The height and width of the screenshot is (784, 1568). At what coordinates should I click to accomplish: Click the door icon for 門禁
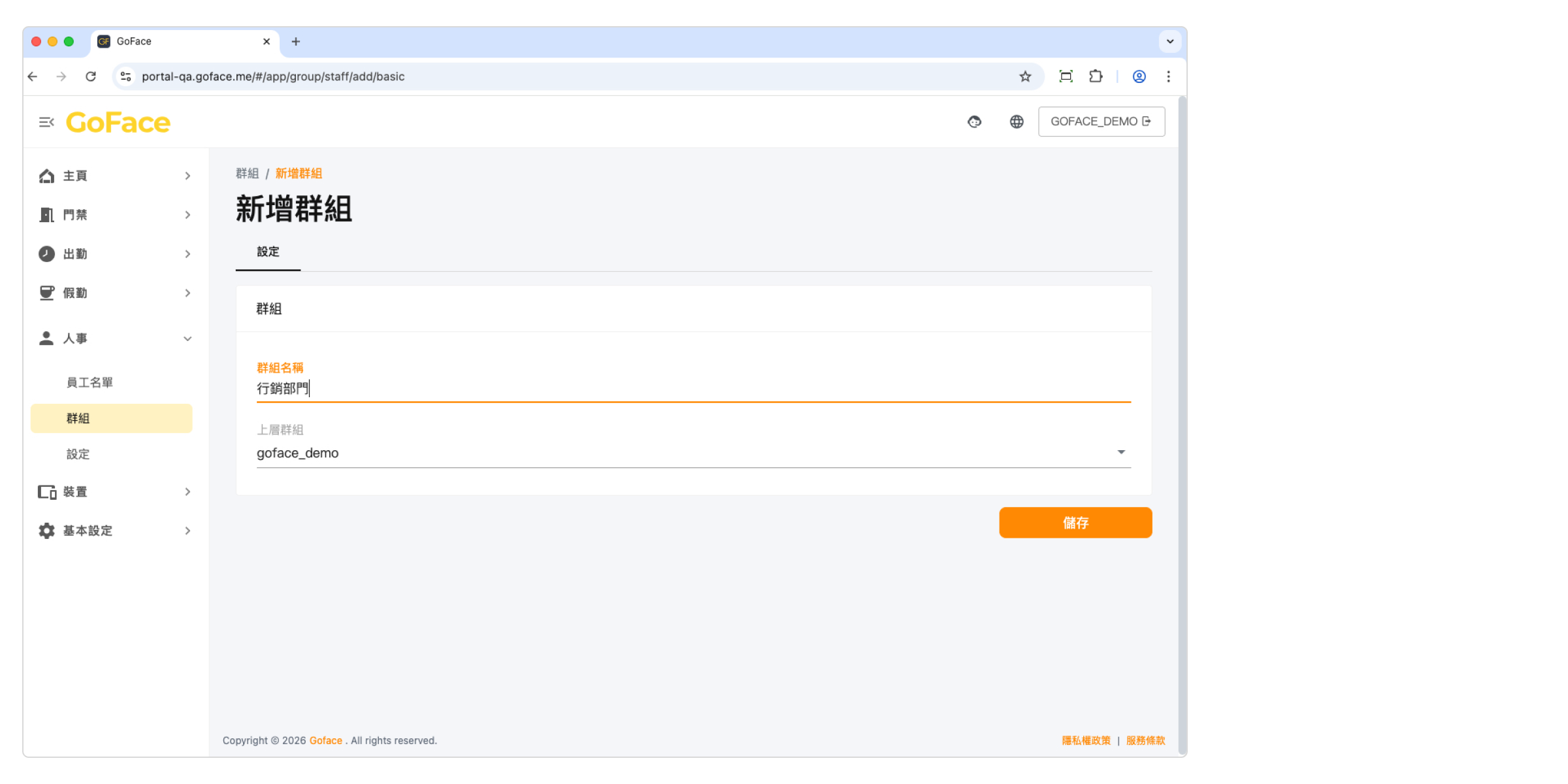[x=46, y=215]
